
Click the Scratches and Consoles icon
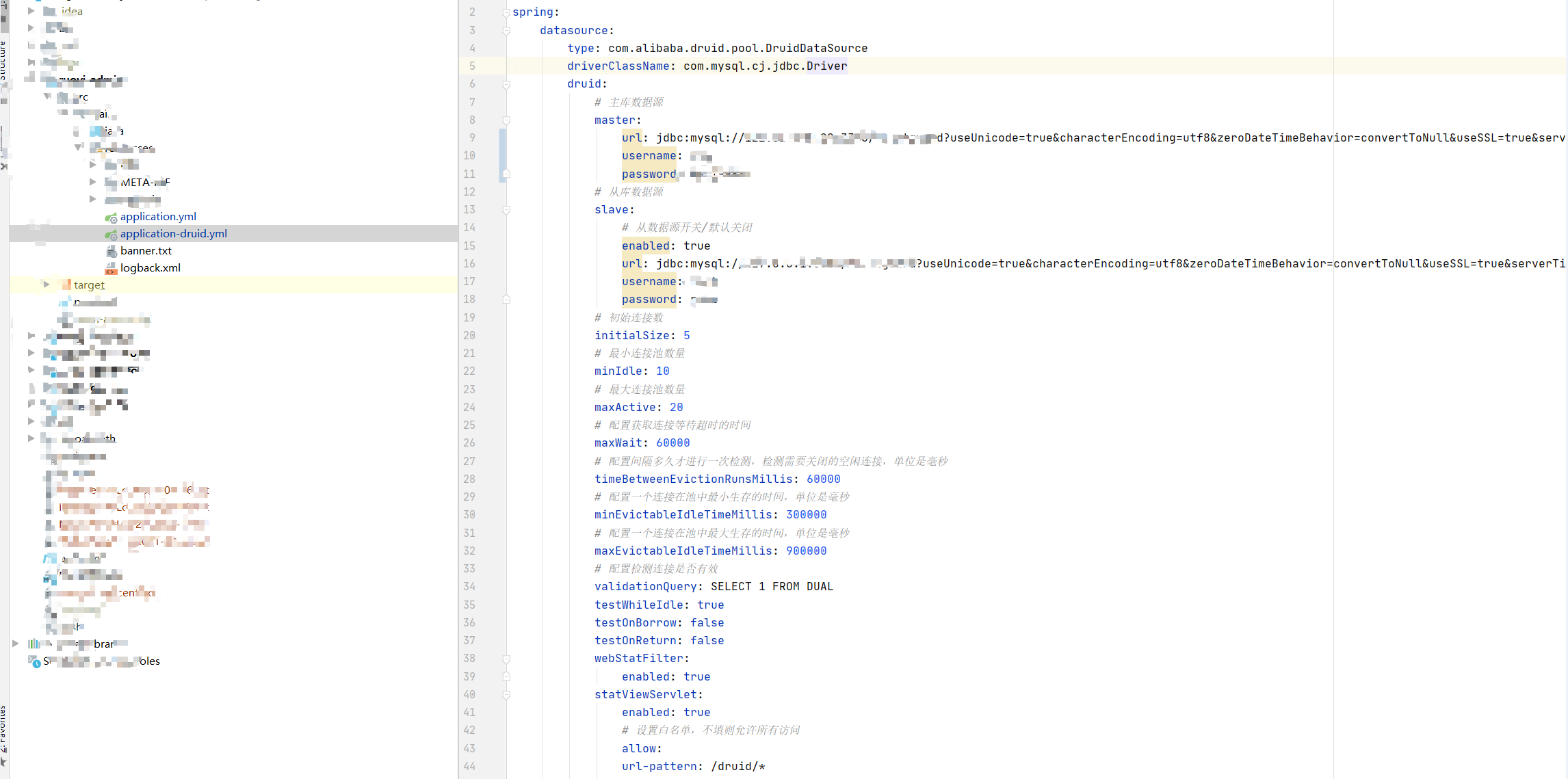pyautogui.click(x=36, y=661)
